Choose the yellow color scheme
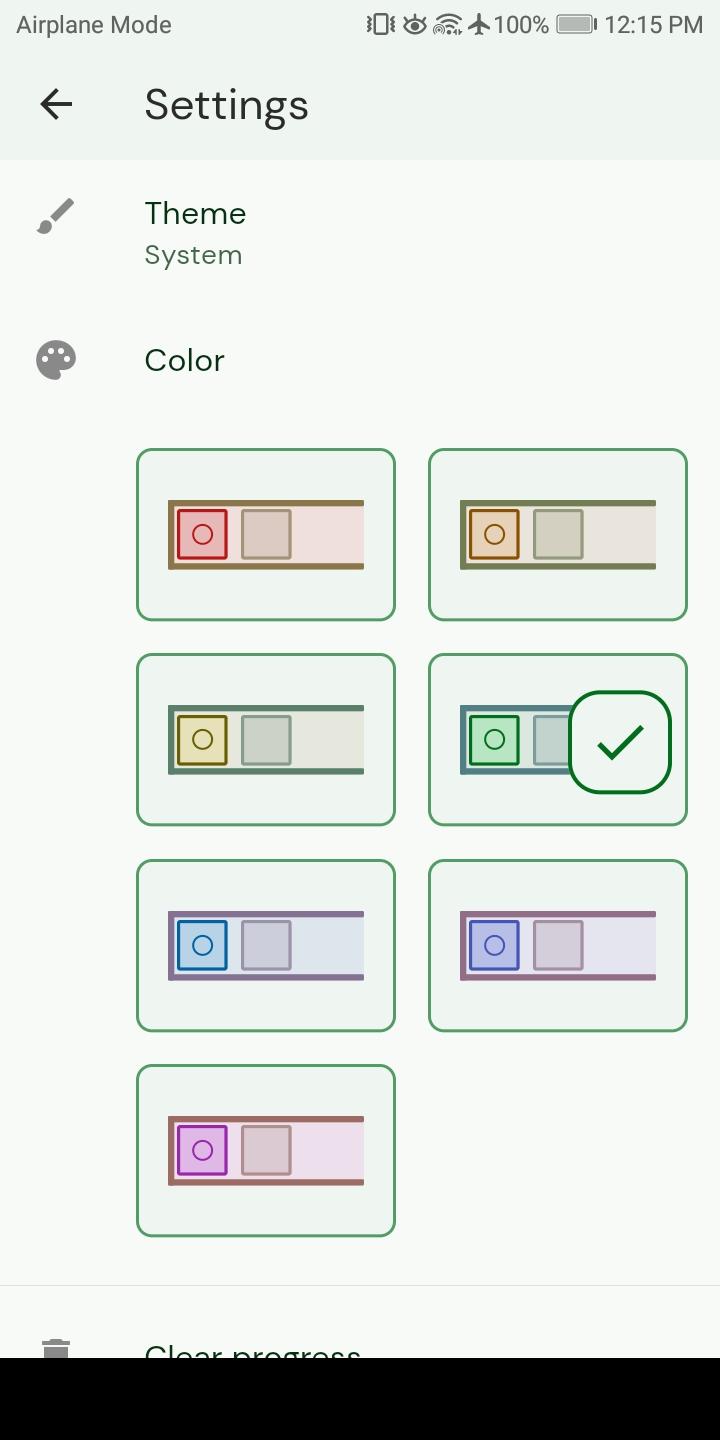 pyautogui.click(x=266, y=740)
